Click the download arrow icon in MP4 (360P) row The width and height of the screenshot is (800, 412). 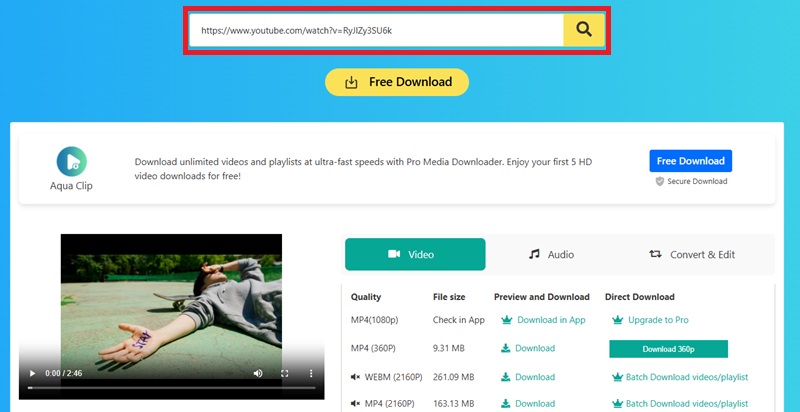506,348
